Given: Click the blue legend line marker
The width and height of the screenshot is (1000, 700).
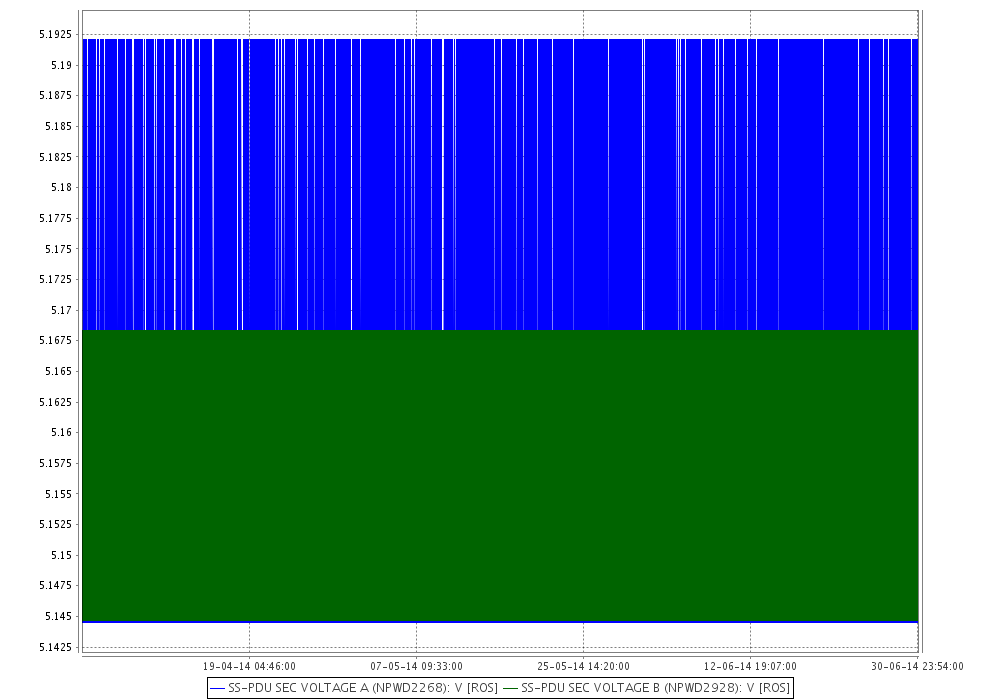Looking at the screenshot, I should (x=217, y=689).
